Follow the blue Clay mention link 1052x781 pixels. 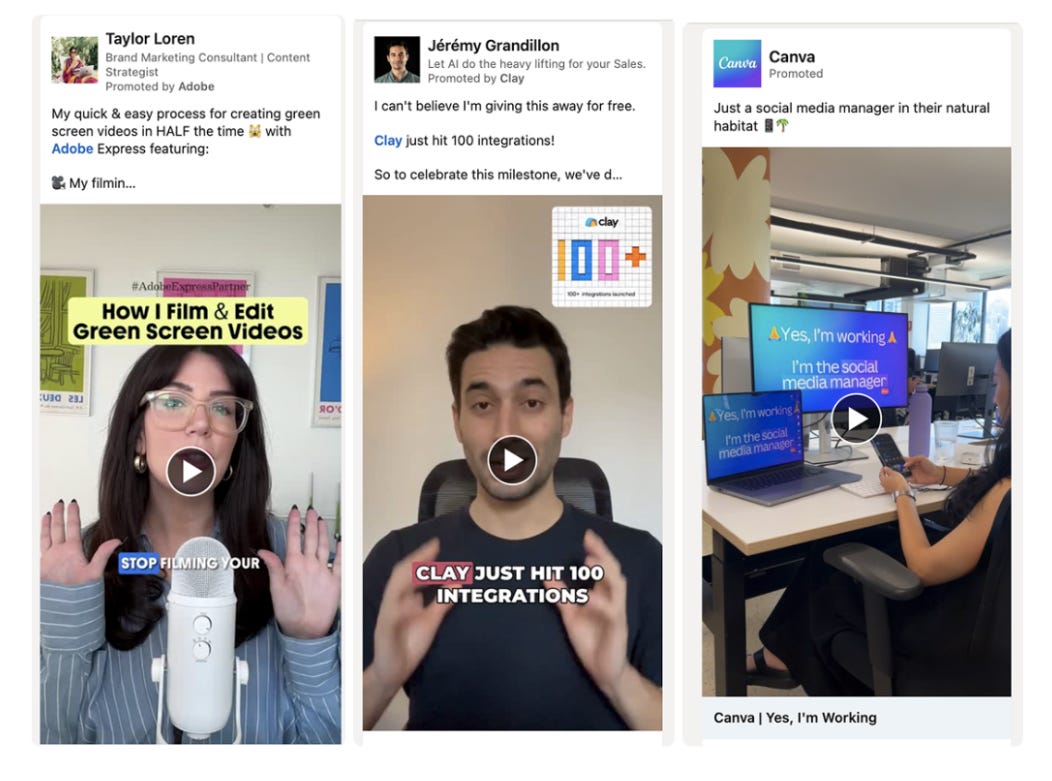(388, 140)
